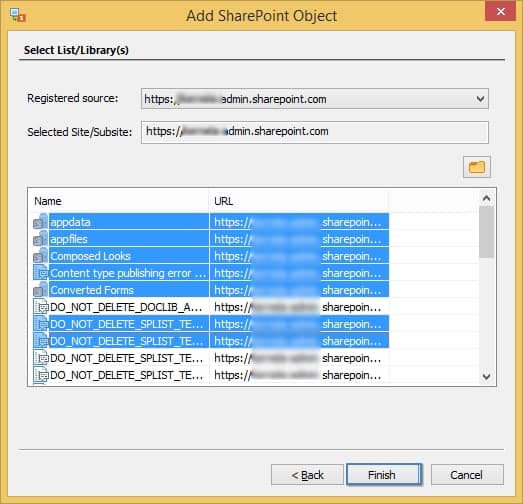Click the Finish button

tap(384, 474)
